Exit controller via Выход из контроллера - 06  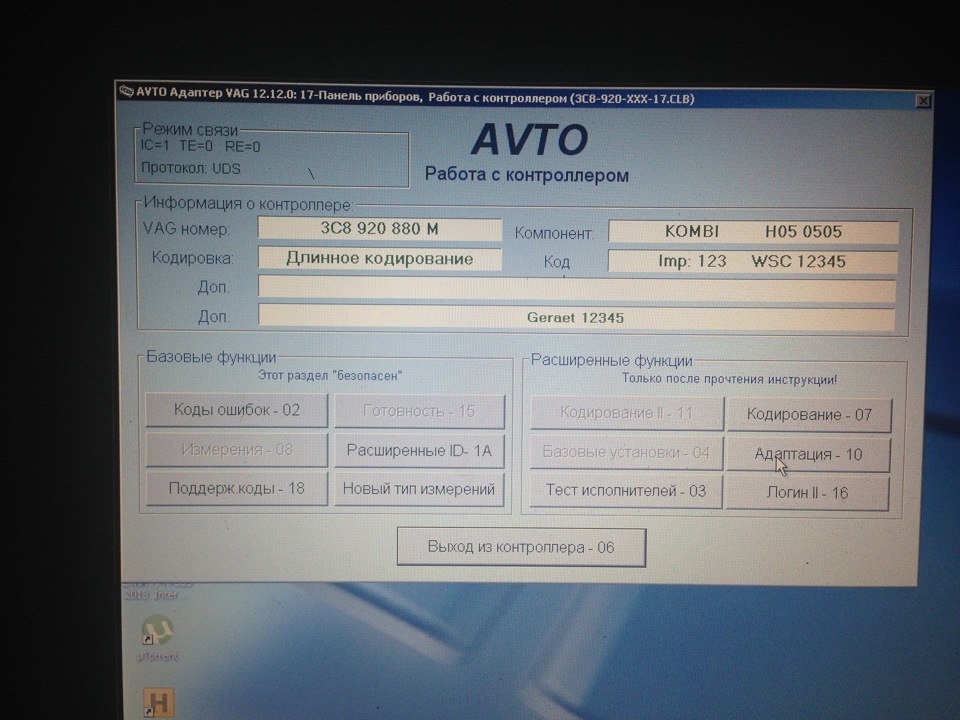pos(521,547)
